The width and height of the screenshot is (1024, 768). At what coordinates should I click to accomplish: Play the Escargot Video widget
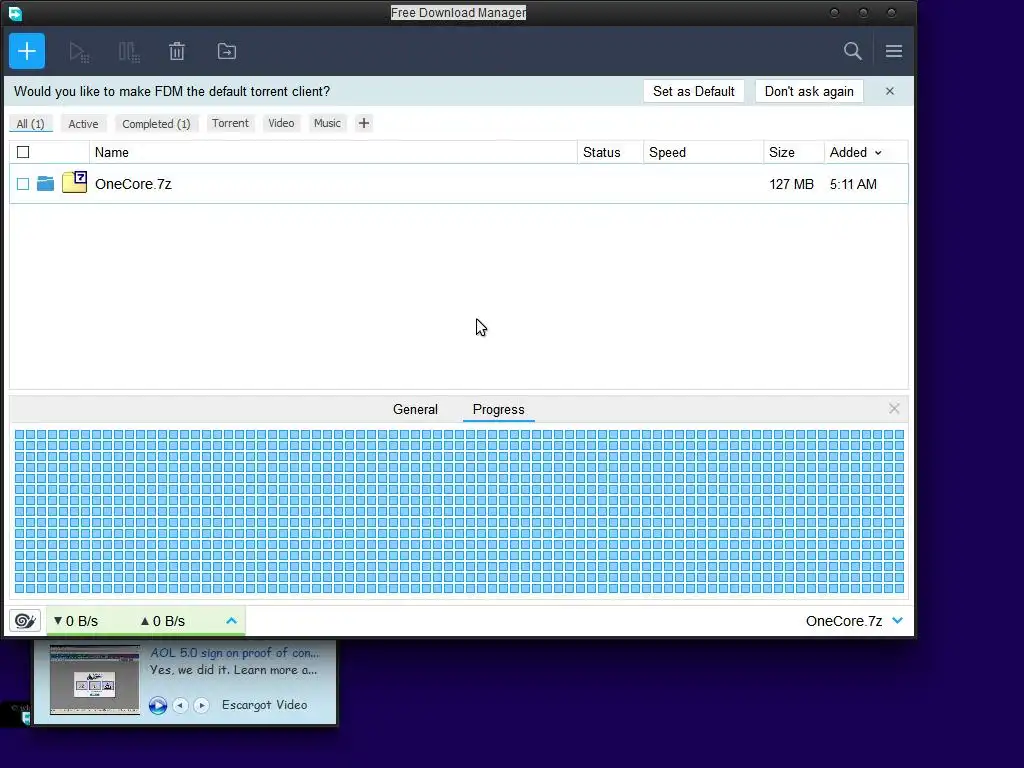tap(157, 705)
